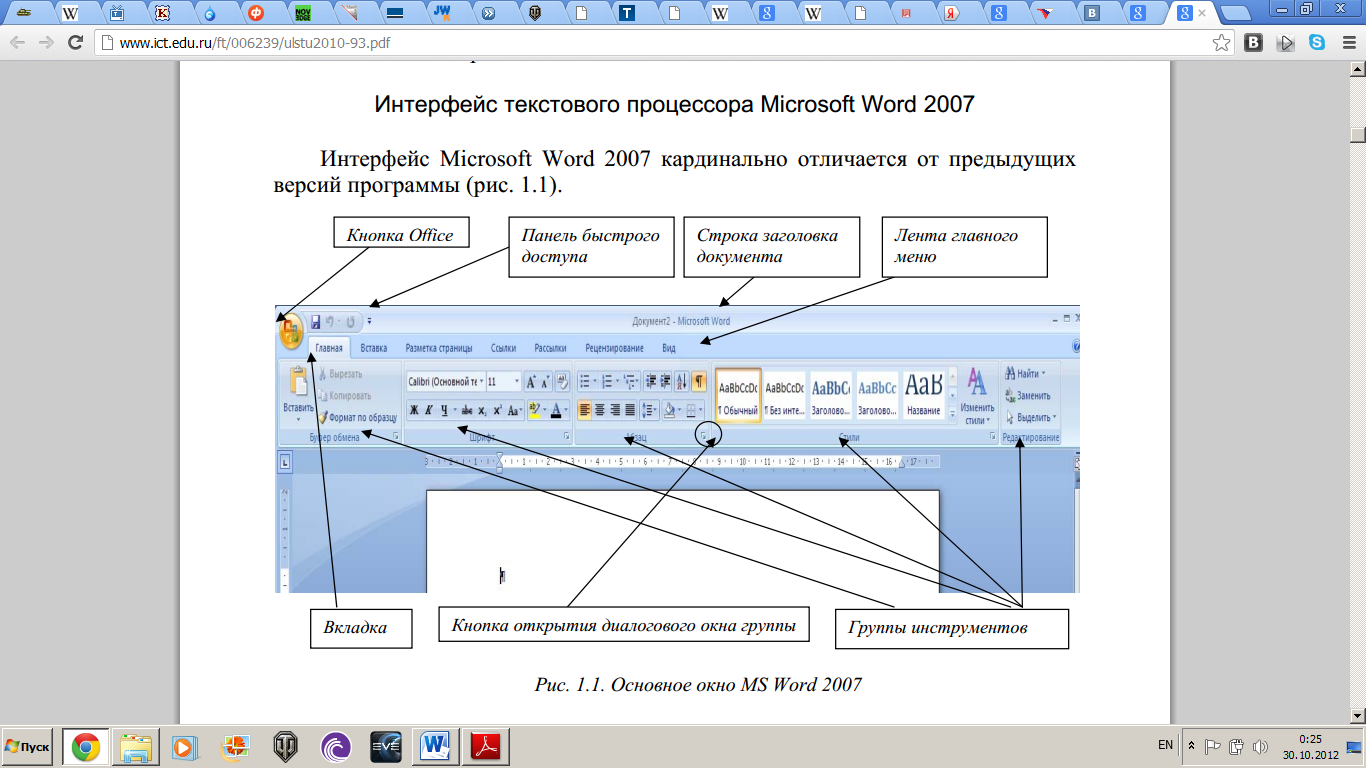Click the Заменить button
Viewport: 1366px width, 768px height.
[x=1027, y=396]
